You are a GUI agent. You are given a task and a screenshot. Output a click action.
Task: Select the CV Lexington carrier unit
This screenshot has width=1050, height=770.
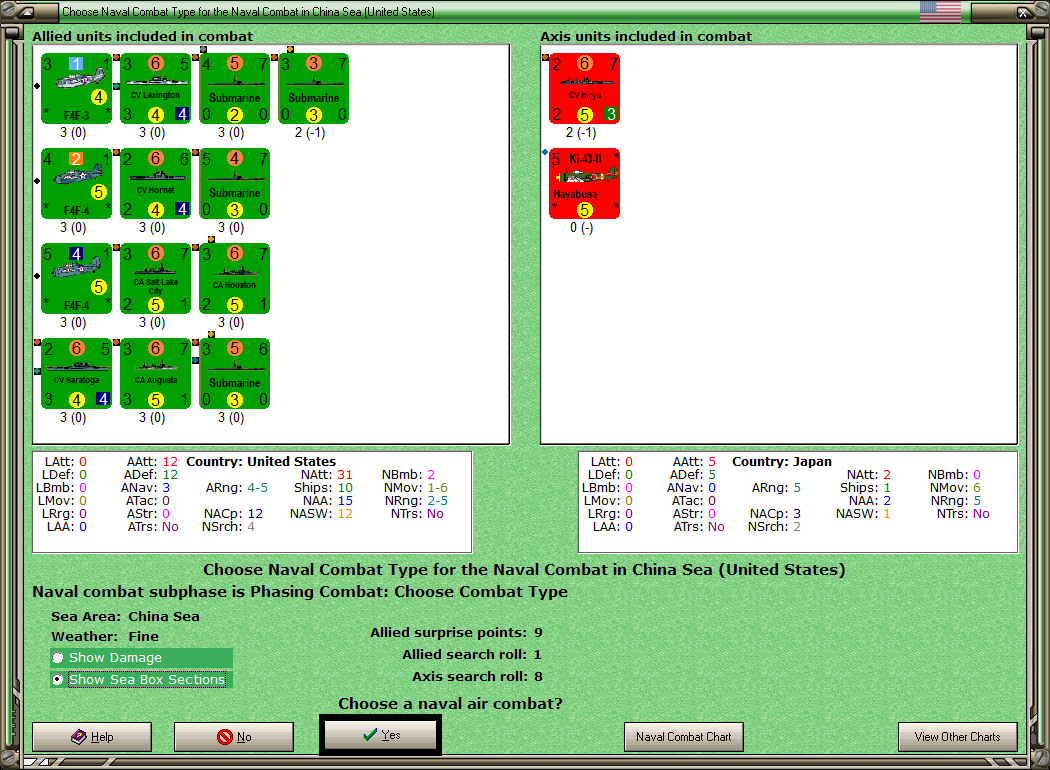pyautogui.click(x=155, y=89)
